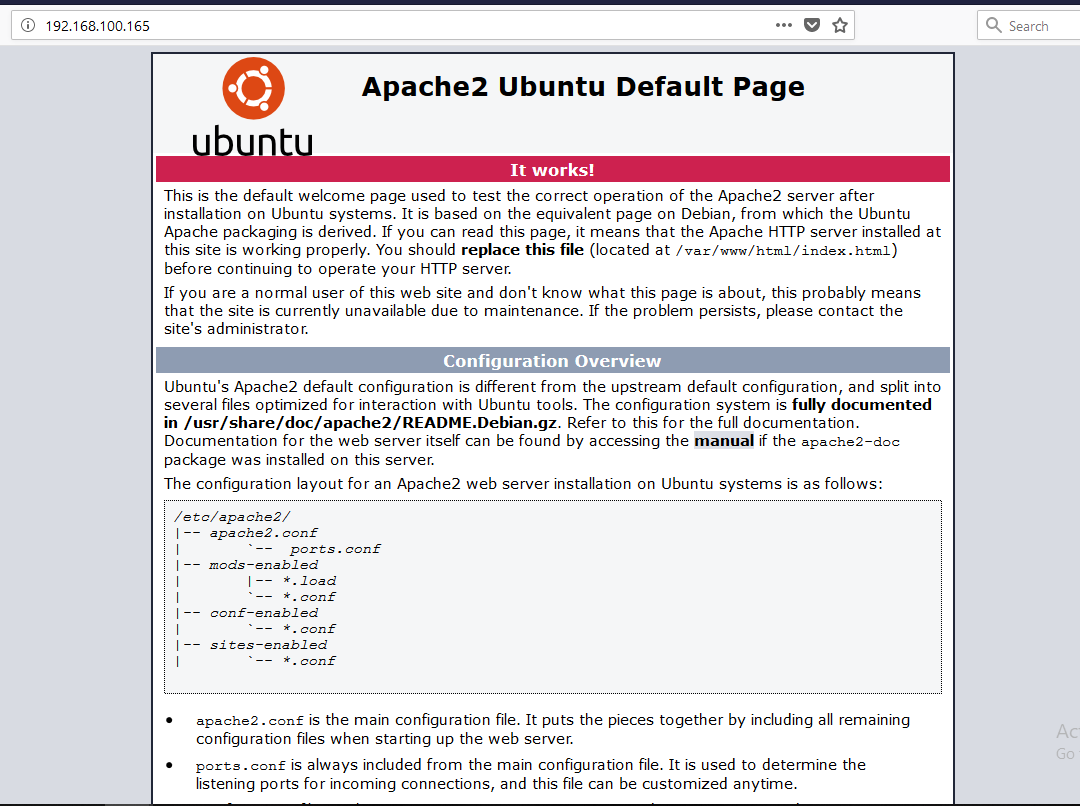Click the ubuntu wordmark under the logo

tap(252, 141)
